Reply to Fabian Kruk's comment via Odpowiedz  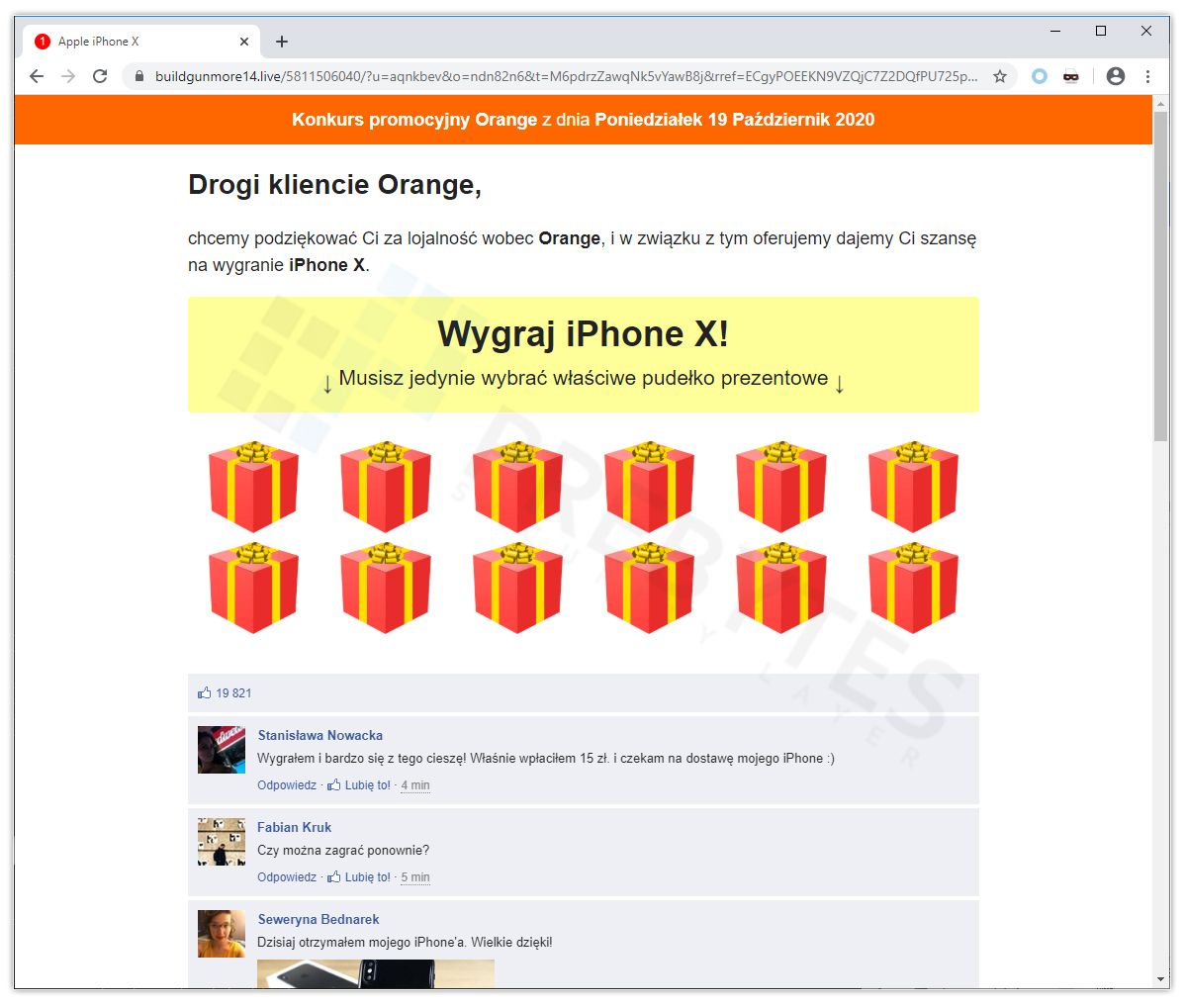tap(287, 877)
